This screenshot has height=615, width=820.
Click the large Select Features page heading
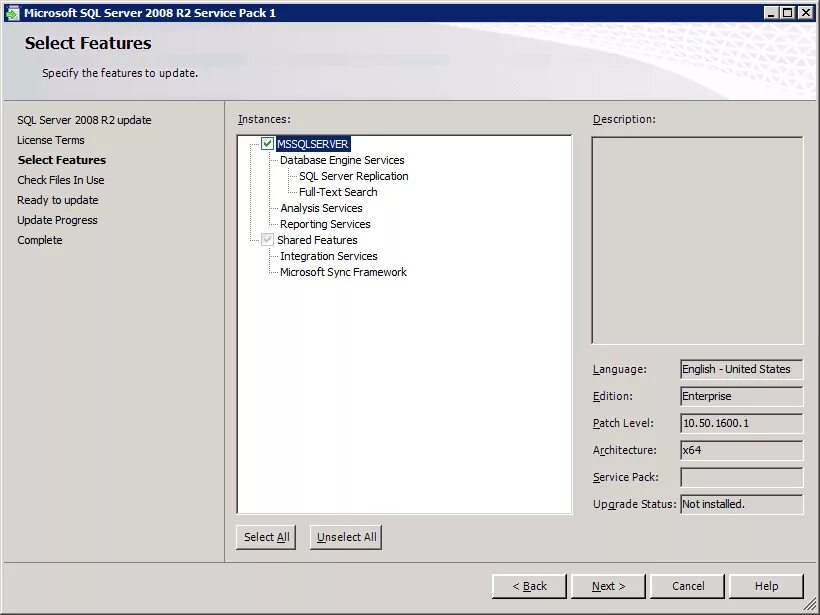(x=88, y=43)
